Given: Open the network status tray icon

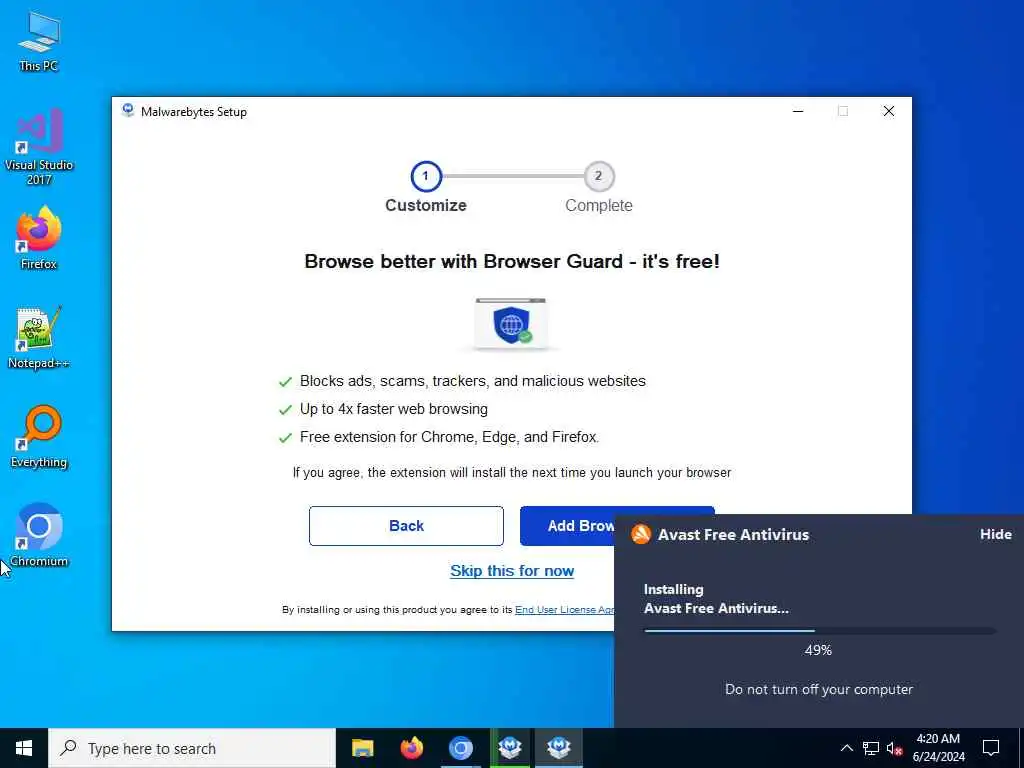Looking at the screenshot, I should [871, 748].
